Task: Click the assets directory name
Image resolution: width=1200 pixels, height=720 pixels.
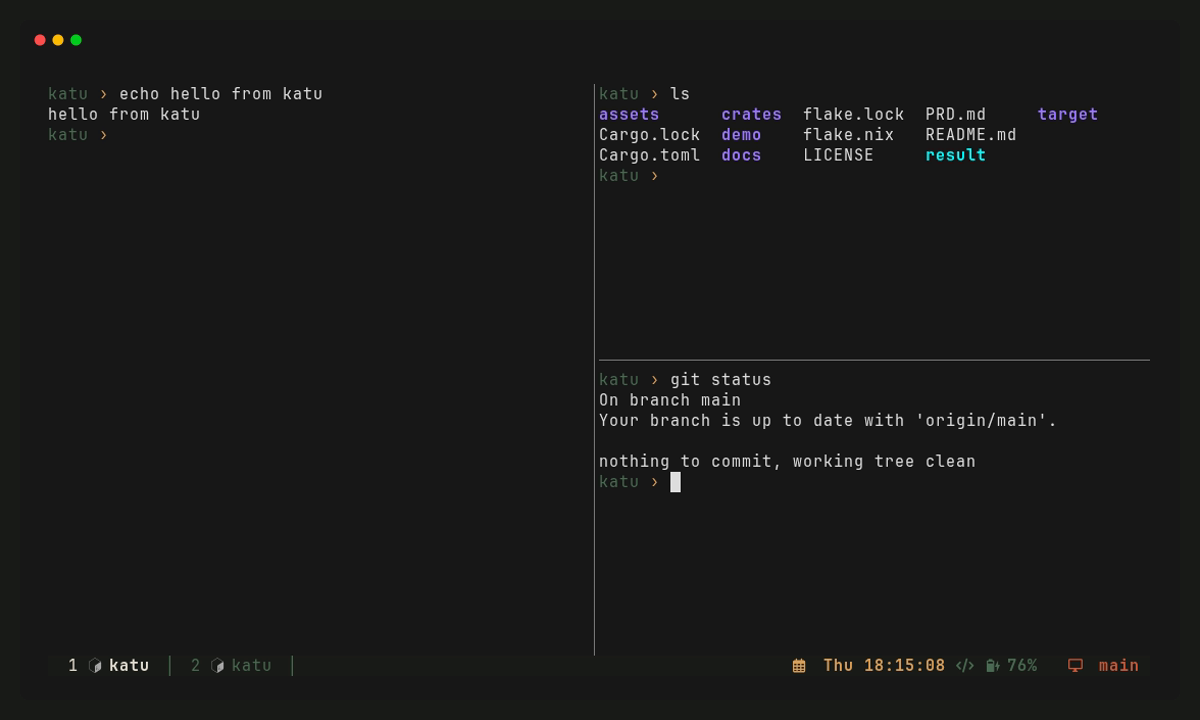Action: tap(629, 115)
